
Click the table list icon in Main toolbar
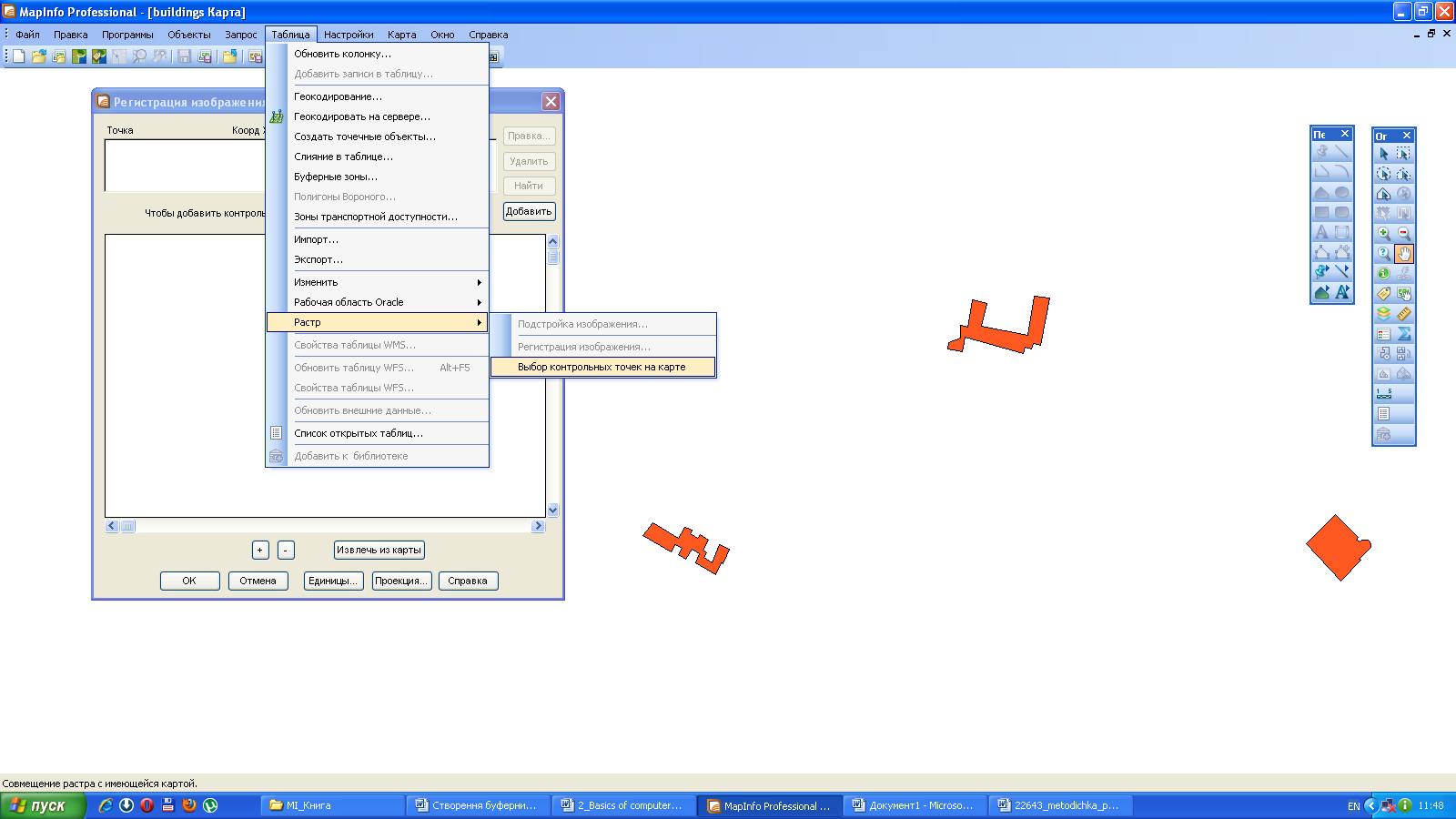1383,414
